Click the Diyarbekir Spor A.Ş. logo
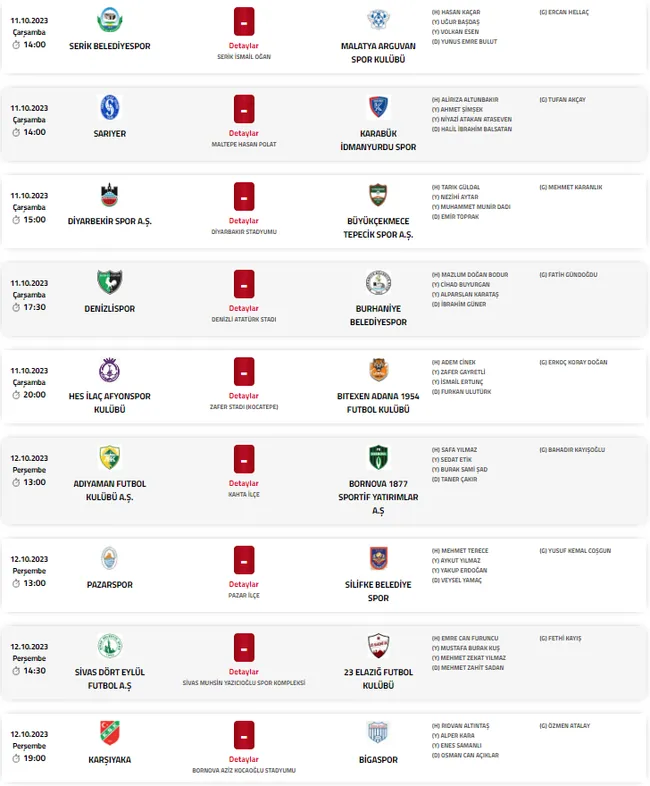650x786 pixels. (x=109, y=195)
